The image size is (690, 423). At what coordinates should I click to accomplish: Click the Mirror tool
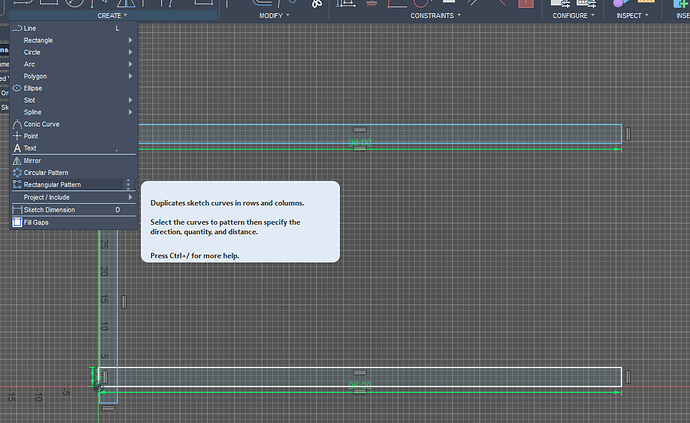32,161
